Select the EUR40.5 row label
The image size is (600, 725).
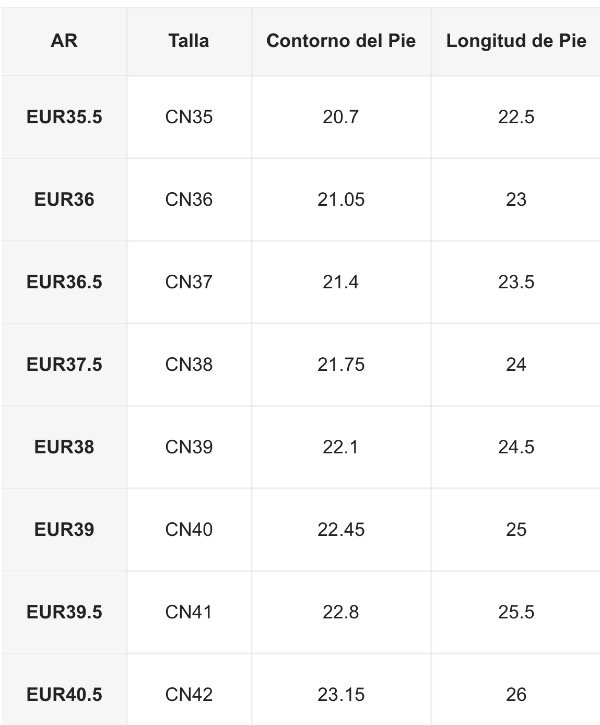[64, 694]
